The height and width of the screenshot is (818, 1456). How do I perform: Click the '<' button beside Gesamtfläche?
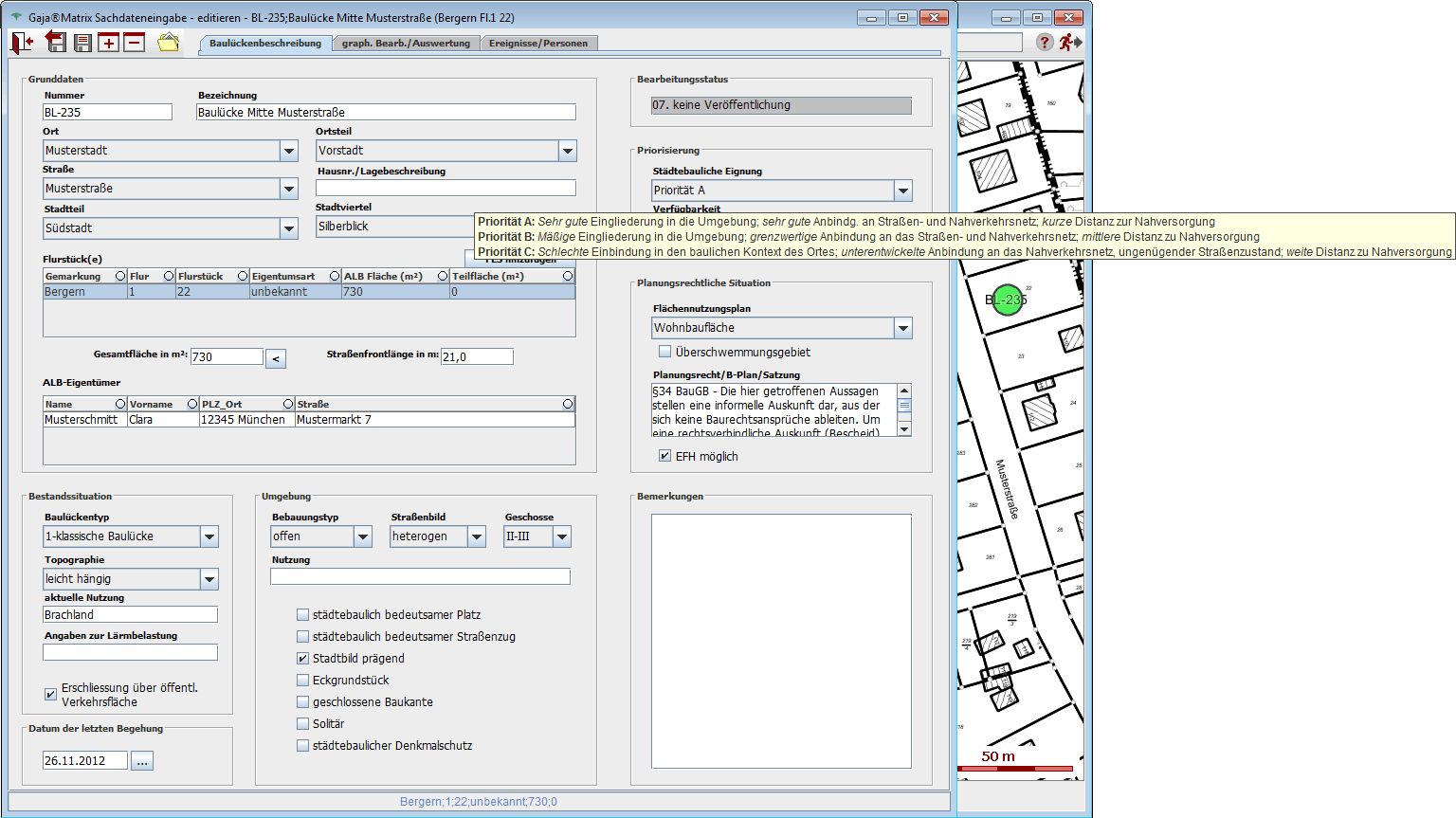pyautogui.click(x=275, y=358)
